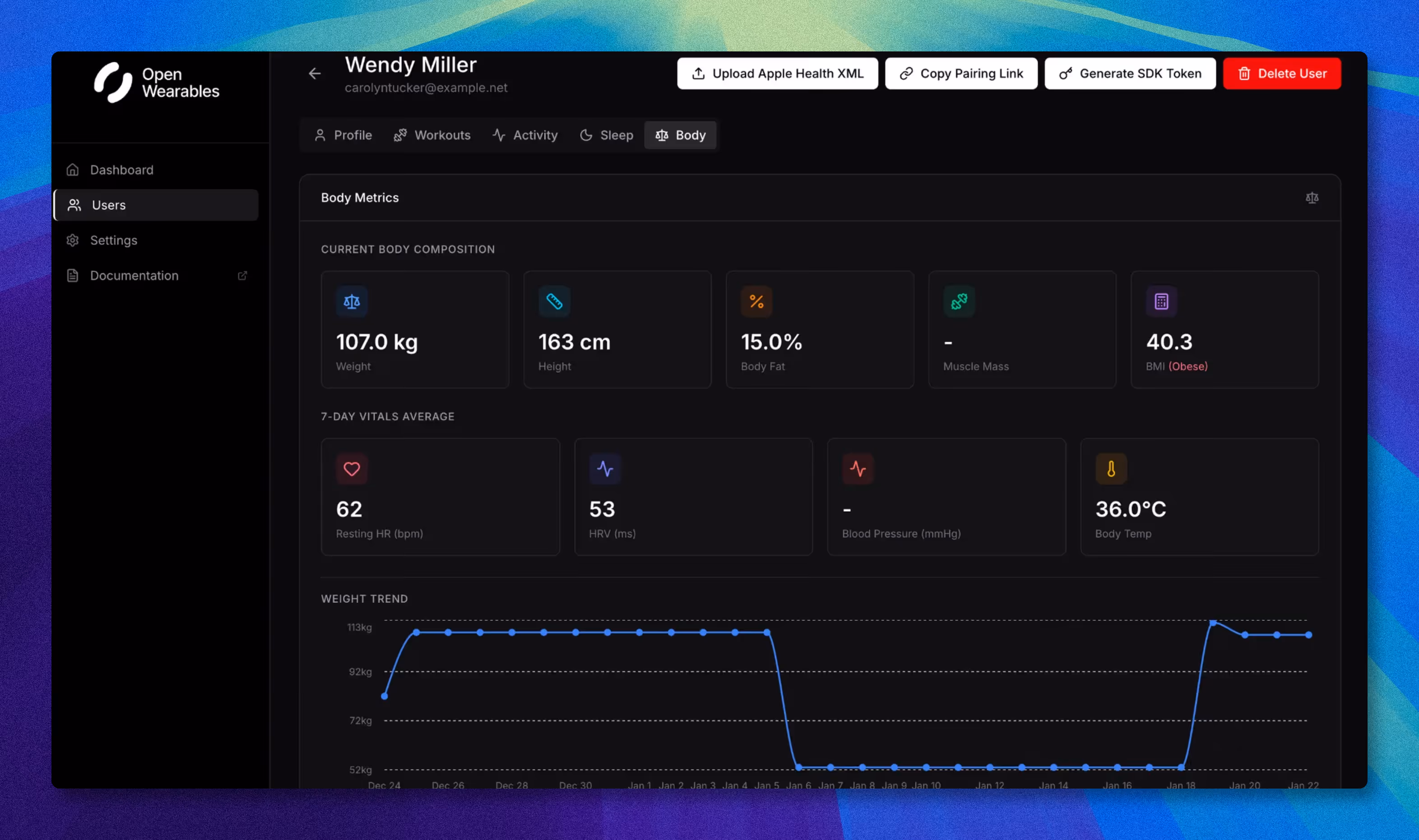
Task: Click Upload Apple Health XML button
Action: (778, 74)
